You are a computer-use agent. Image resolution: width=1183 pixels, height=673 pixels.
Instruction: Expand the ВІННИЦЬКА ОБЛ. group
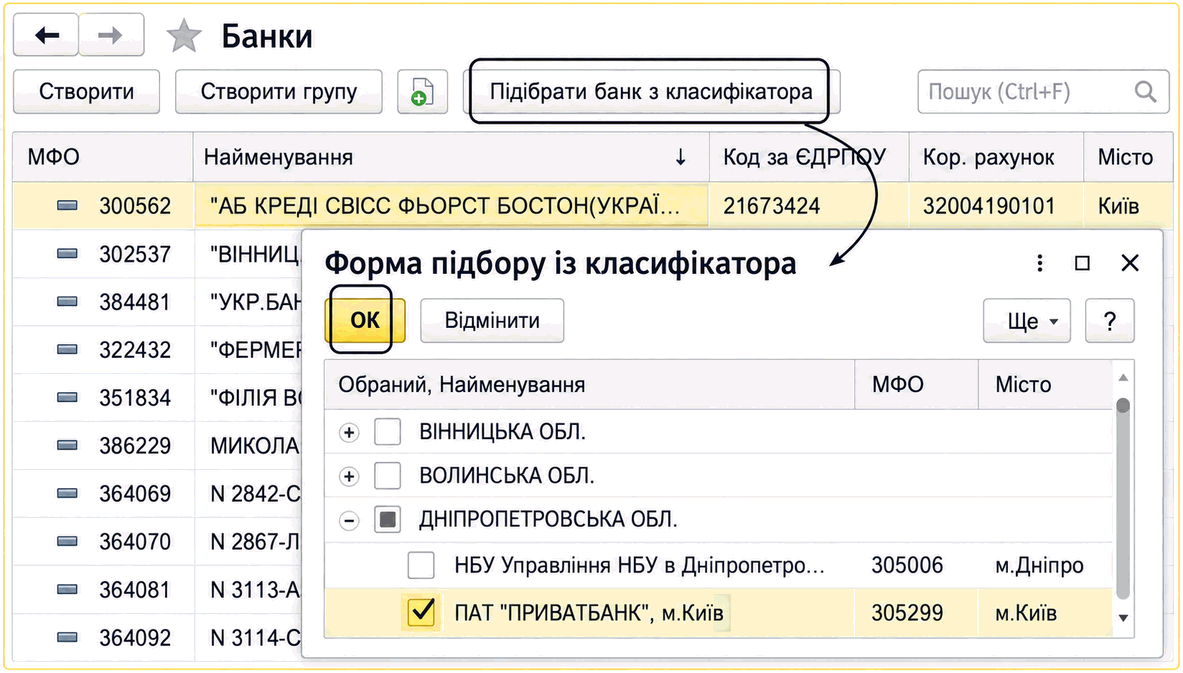tap(349, 433)
